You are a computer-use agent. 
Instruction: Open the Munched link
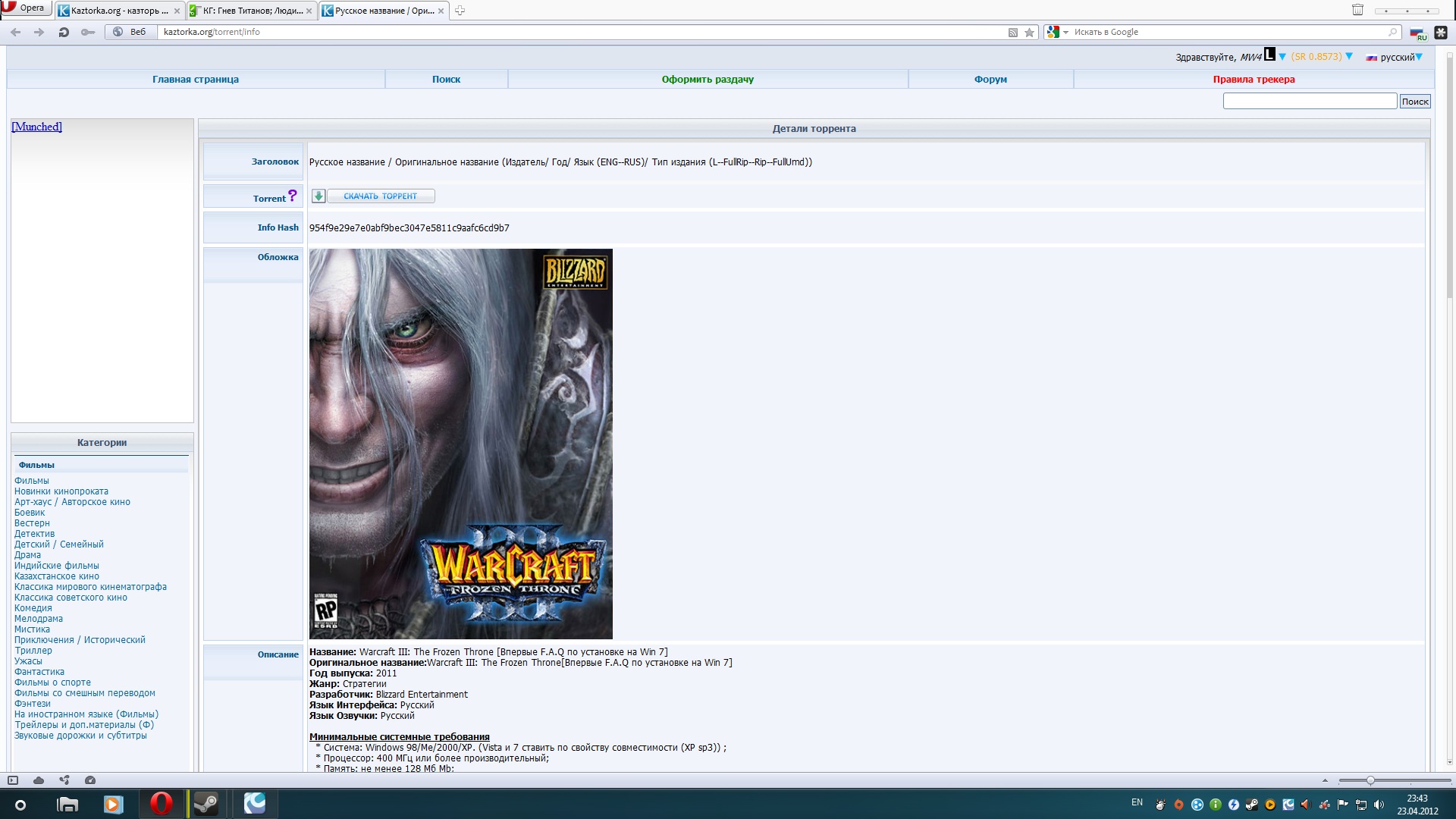click(x=36, y=127)
